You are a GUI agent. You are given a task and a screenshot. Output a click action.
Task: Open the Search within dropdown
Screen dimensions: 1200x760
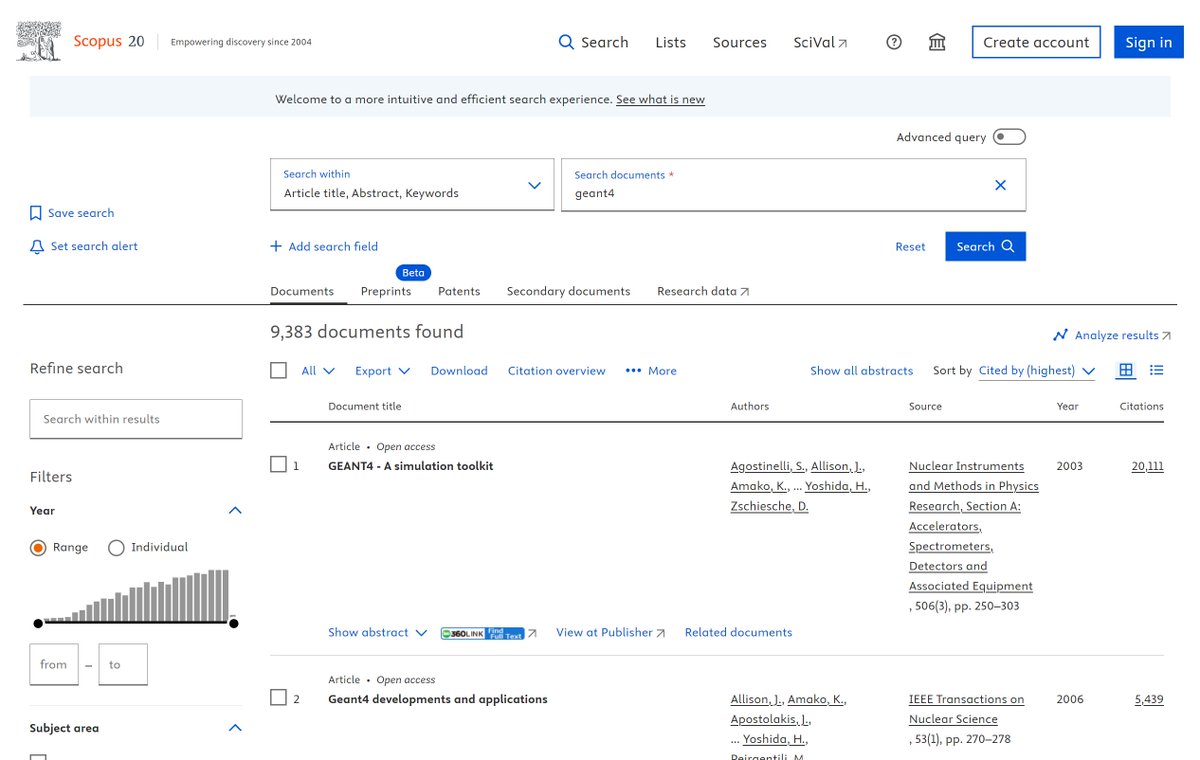[412, 184]
